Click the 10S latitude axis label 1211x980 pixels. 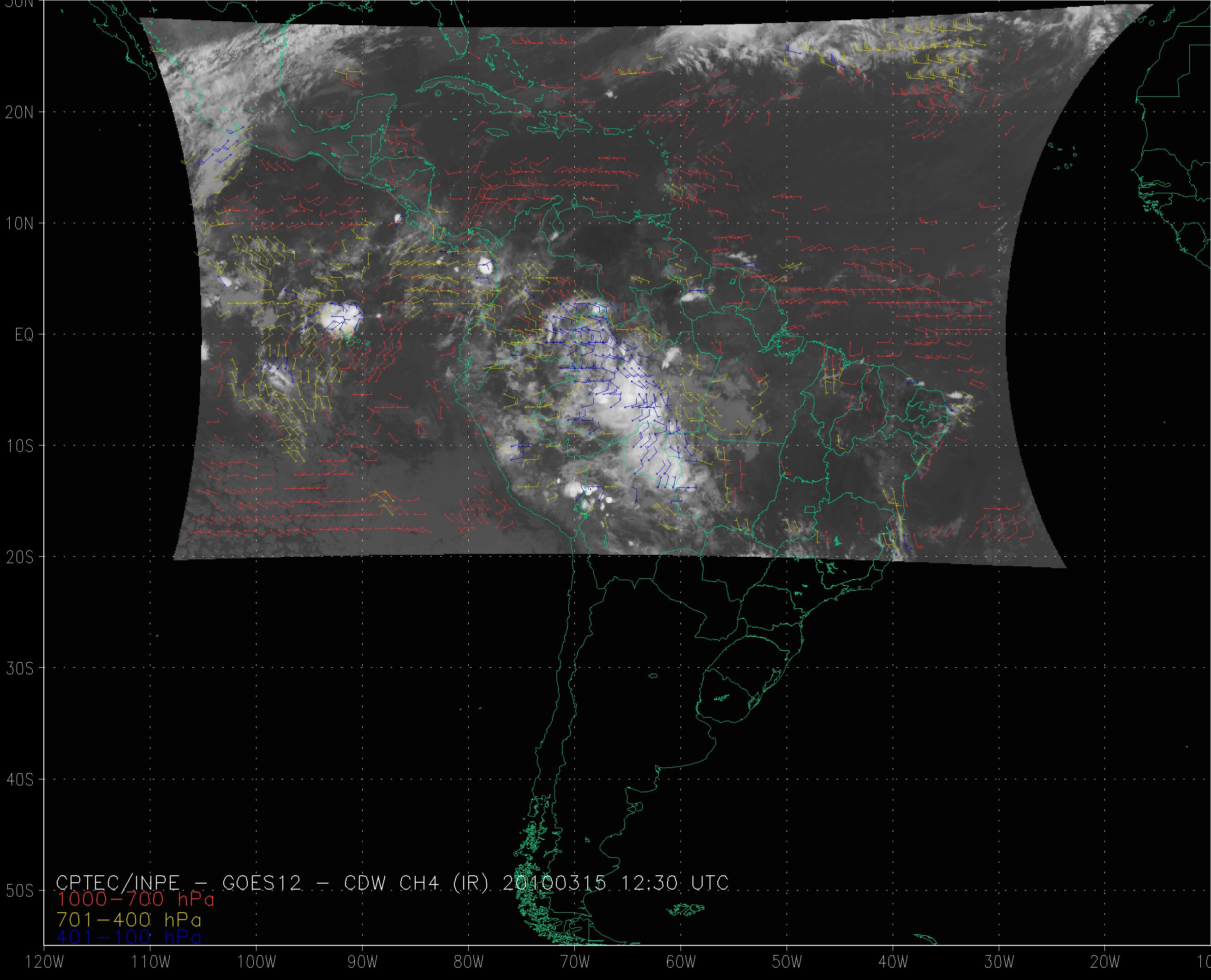(x=19, y=446)
